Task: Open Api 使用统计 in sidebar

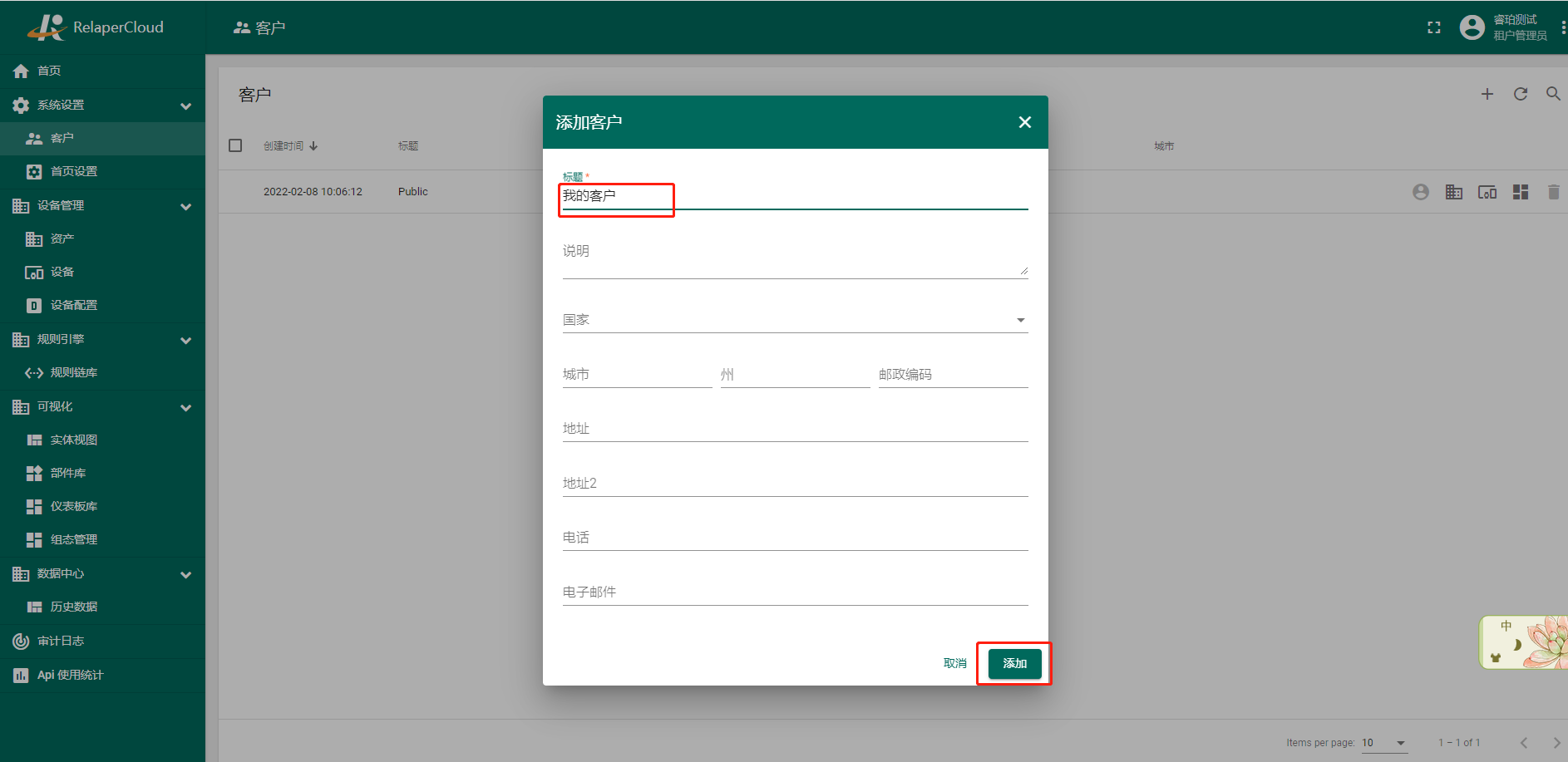Action: [x=102, y=676]
